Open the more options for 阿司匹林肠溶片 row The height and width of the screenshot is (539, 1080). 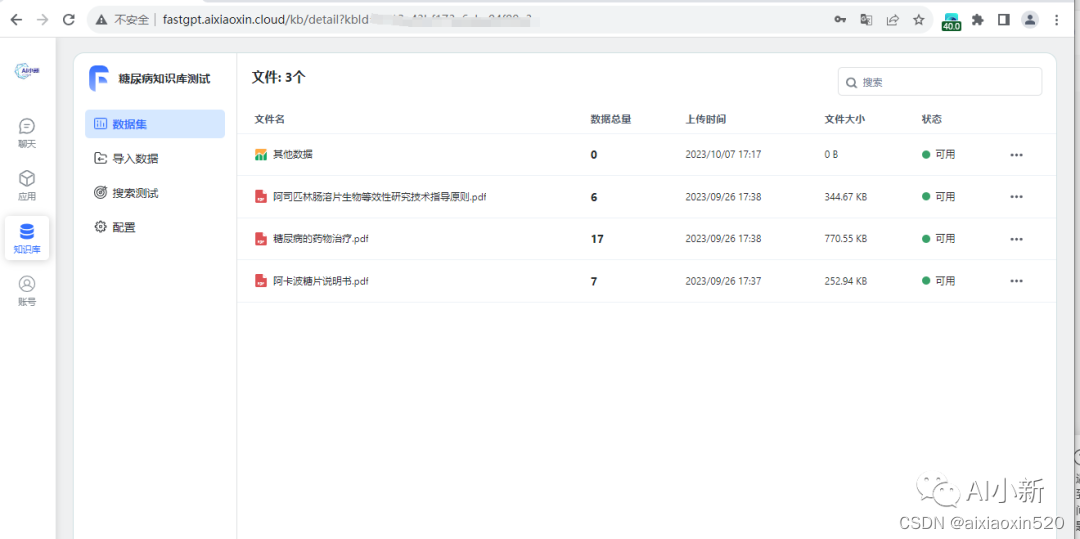pos(1016,197)
